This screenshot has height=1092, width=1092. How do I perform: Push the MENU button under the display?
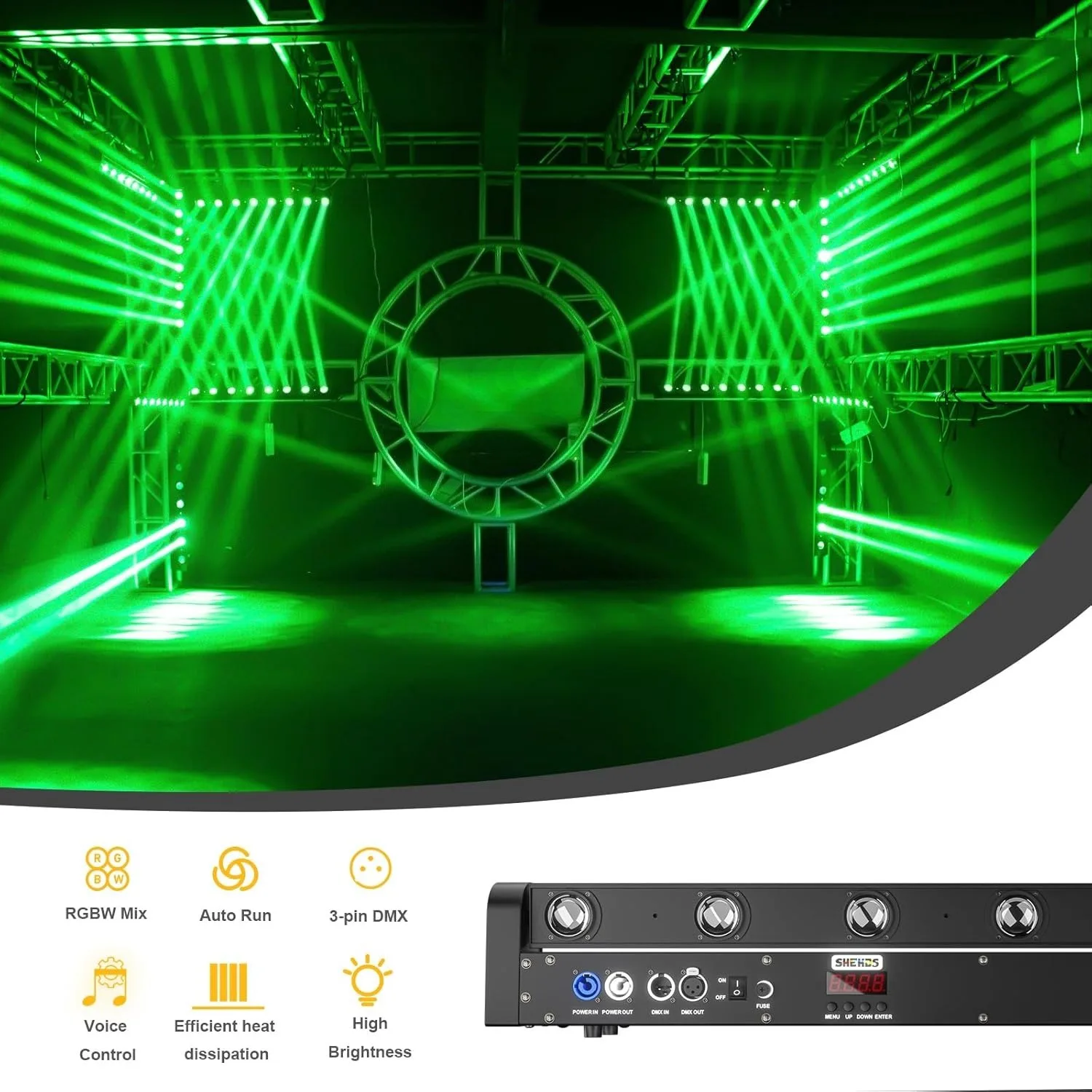point(831,1006)
